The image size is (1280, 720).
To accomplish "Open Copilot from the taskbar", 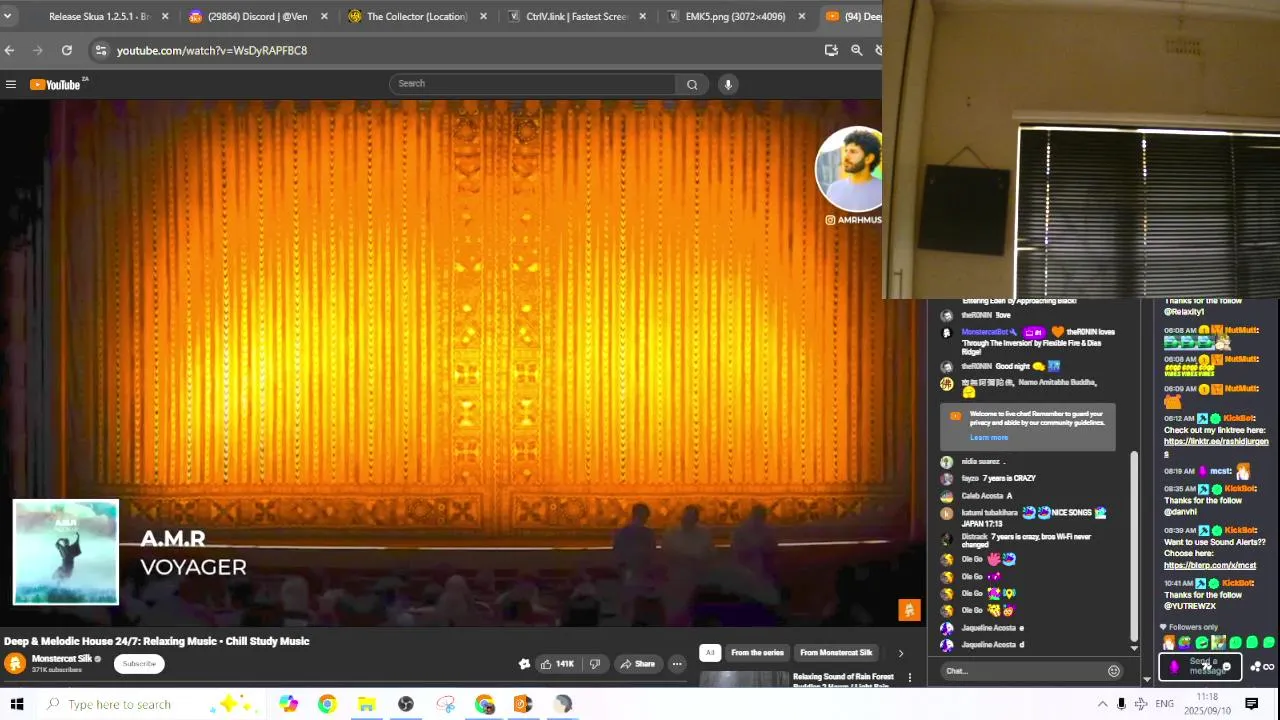I will (288, 704).
